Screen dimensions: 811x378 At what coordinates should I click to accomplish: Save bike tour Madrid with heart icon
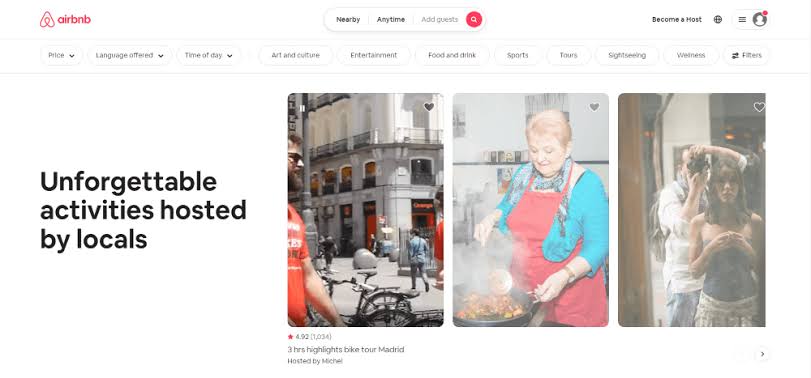pos(429,107)
